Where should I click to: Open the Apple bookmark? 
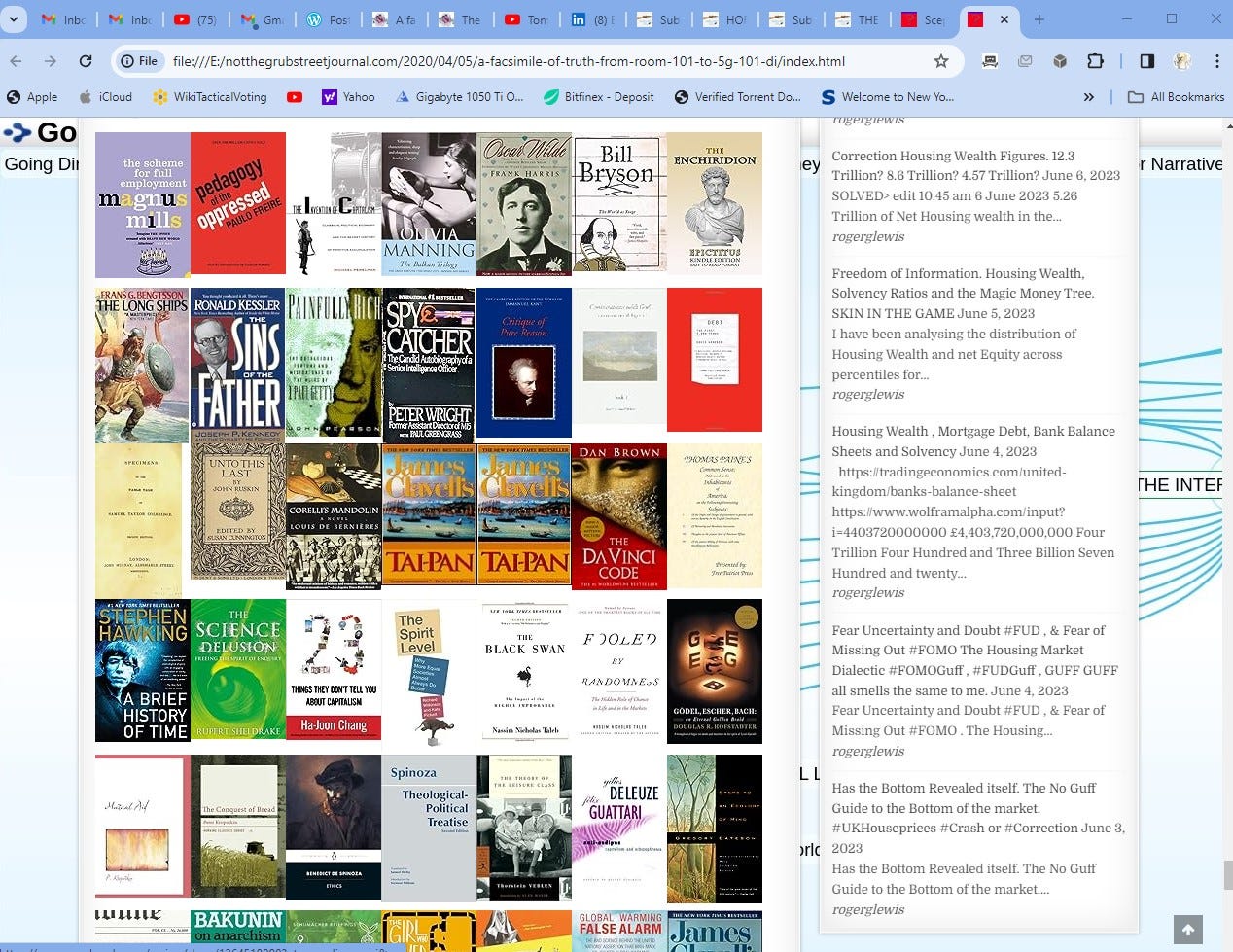pos(32,97)
